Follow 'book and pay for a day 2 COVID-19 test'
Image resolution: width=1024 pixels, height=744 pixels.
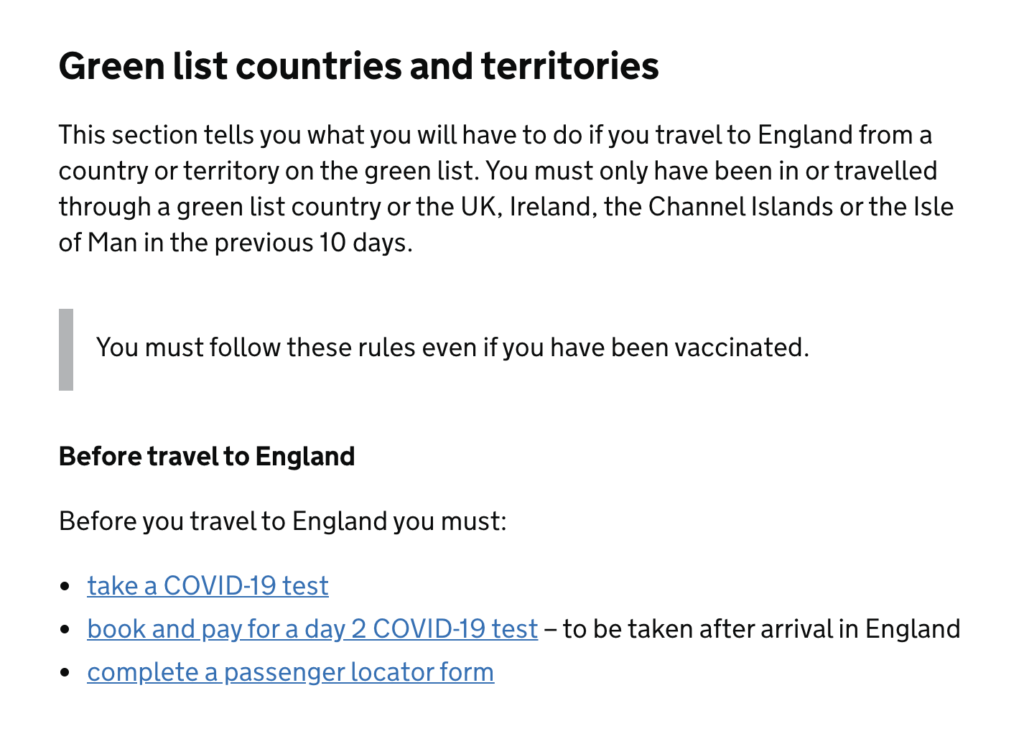(312, 629)
